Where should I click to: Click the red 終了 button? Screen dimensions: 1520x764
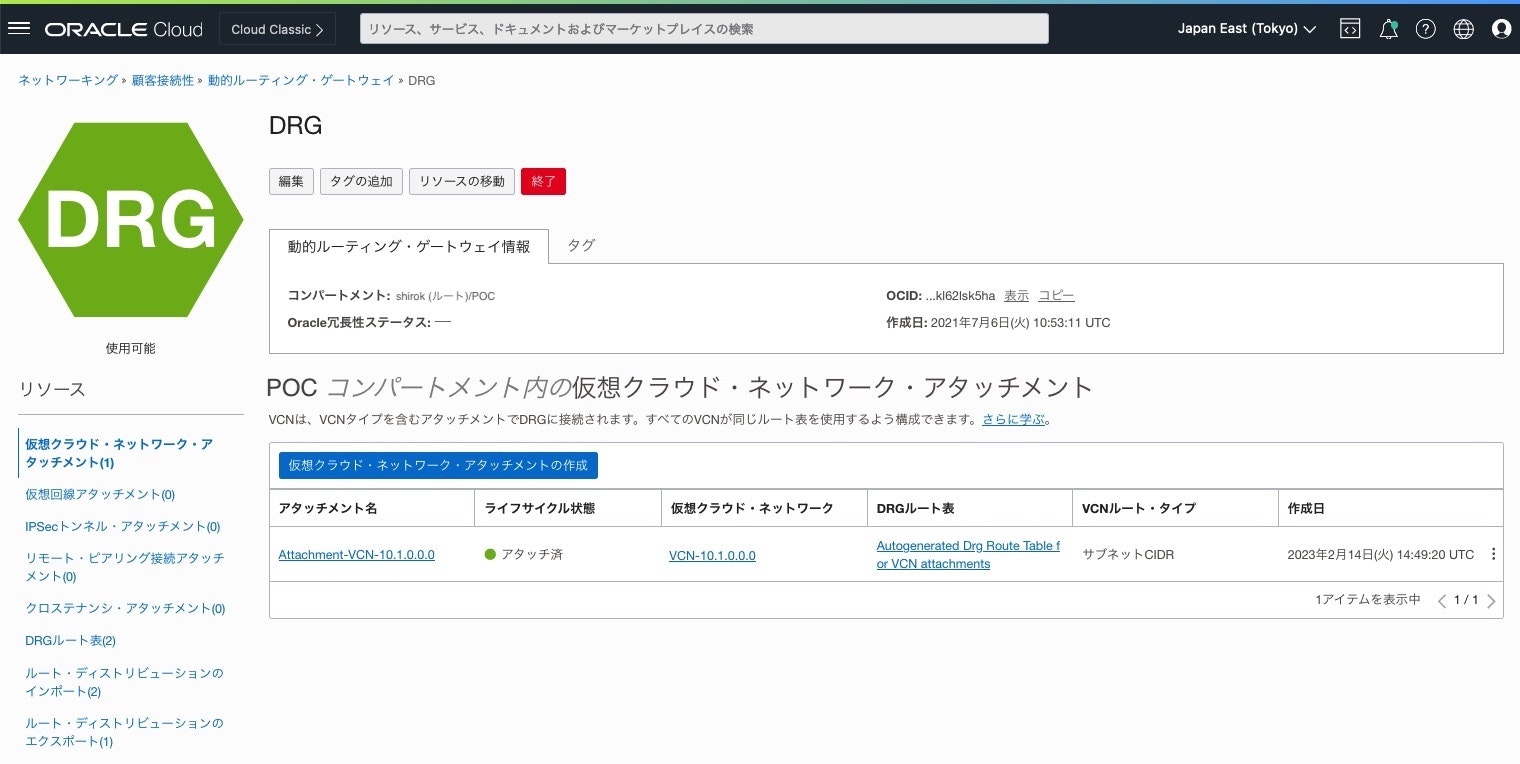[544, 181]
